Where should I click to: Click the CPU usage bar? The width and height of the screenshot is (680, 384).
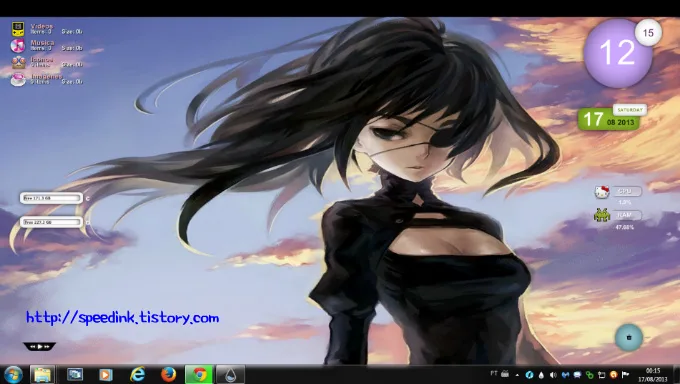pos(627,191)
